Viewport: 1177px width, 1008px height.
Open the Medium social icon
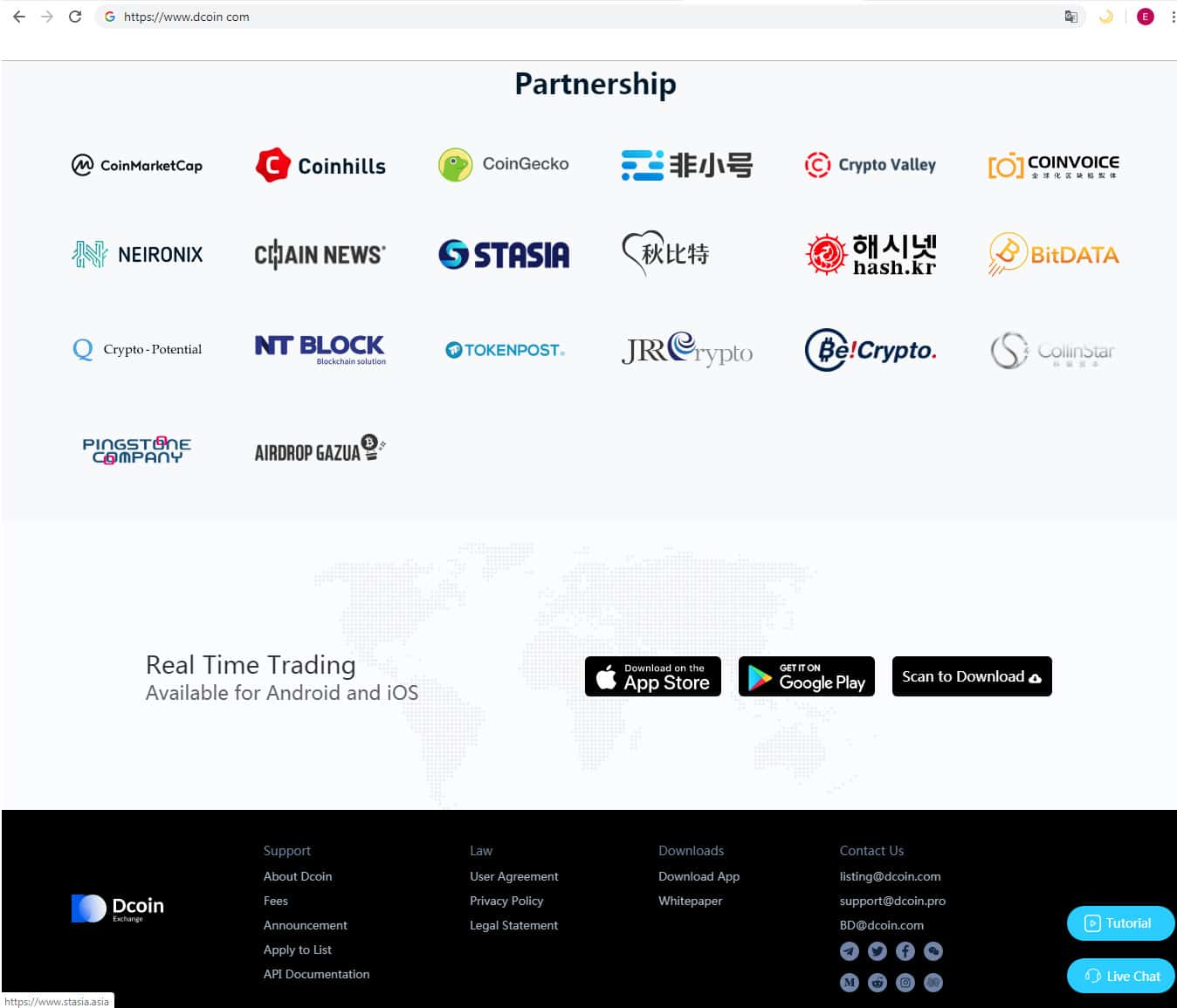[x=850, y=983]
